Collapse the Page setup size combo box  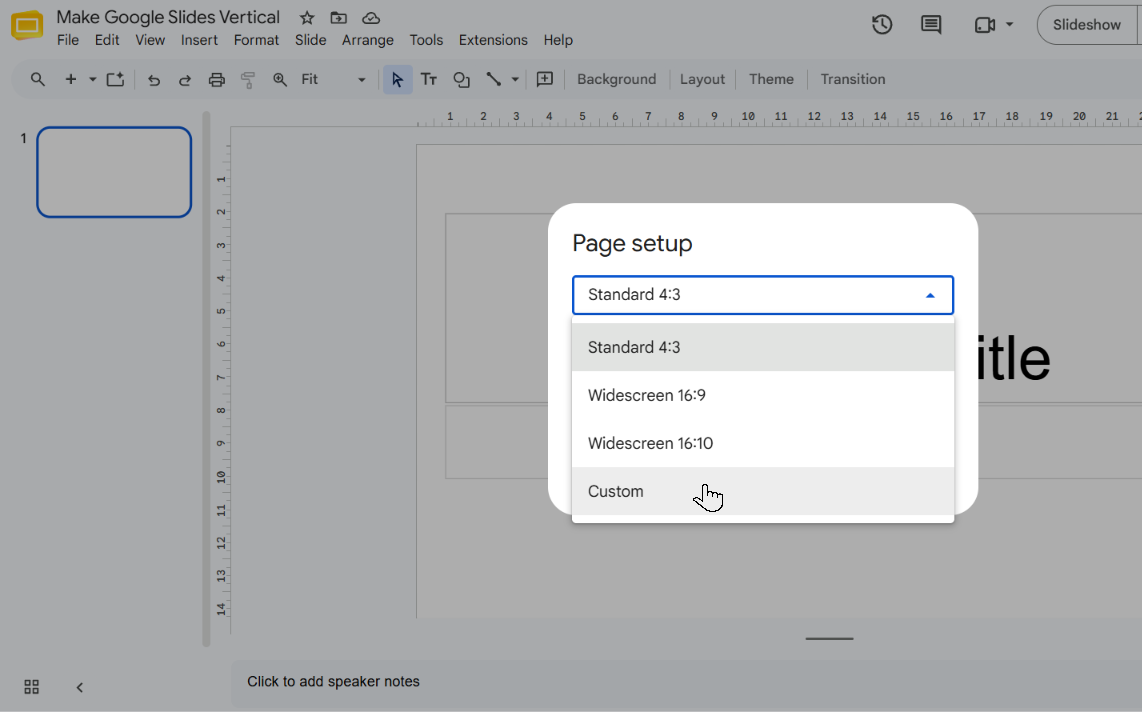[763, 295]
